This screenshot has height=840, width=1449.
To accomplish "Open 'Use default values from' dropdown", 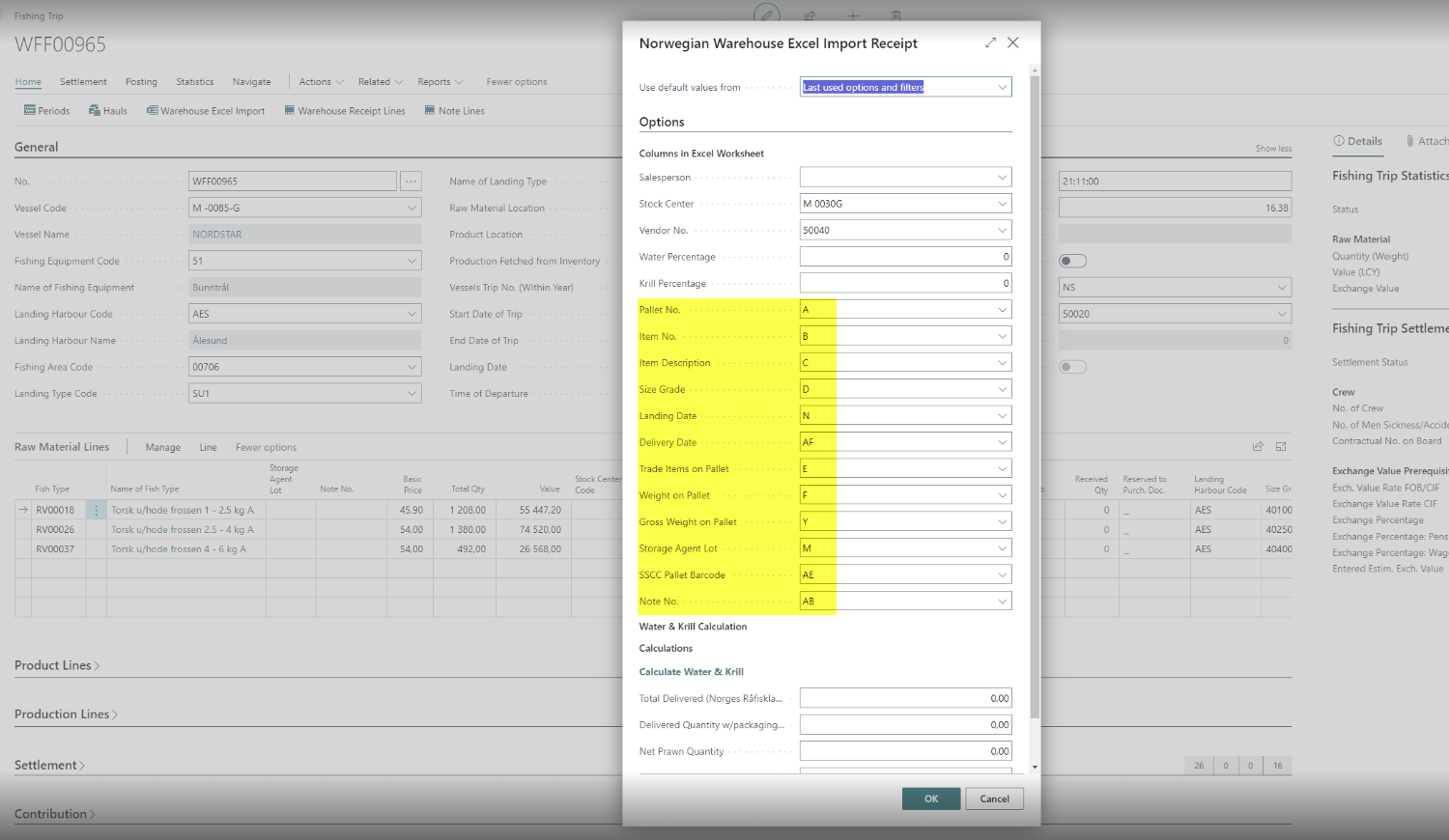I will click(x=1002, y=87).
